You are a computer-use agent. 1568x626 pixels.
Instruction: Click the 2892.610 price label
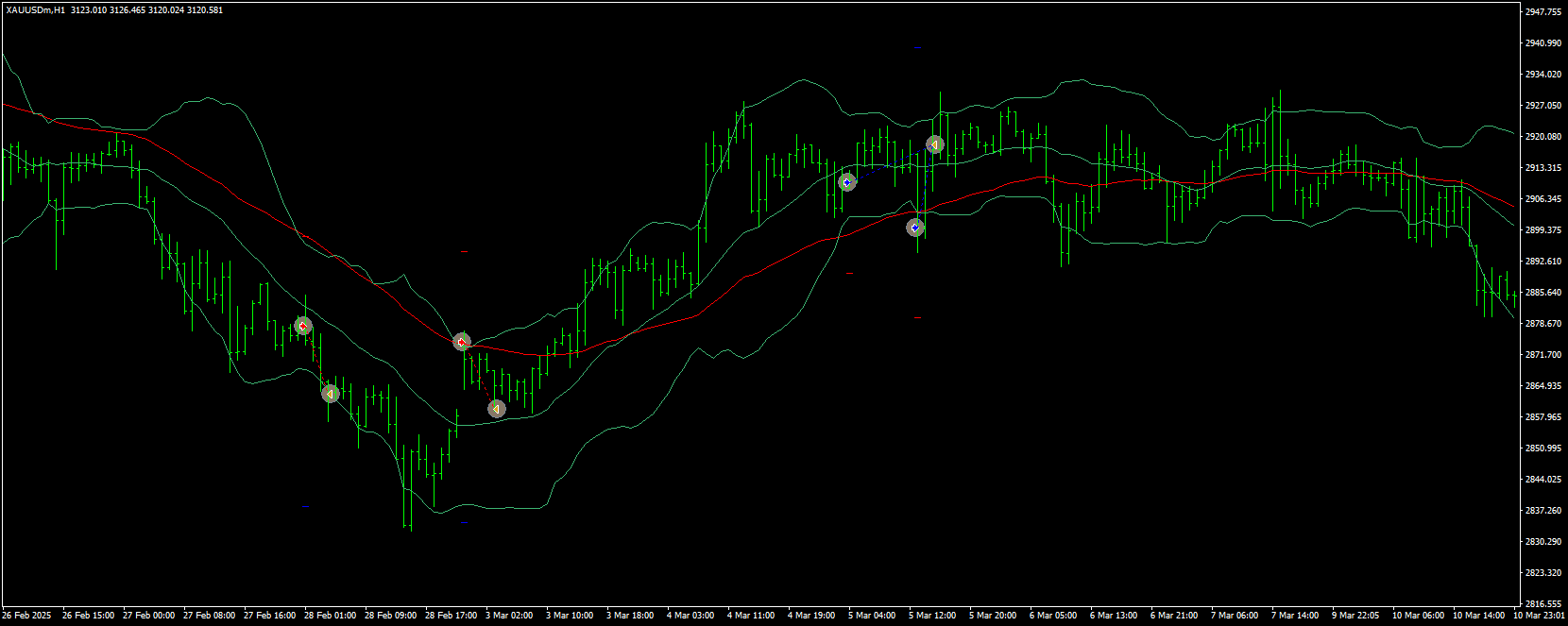[1542, 262]
